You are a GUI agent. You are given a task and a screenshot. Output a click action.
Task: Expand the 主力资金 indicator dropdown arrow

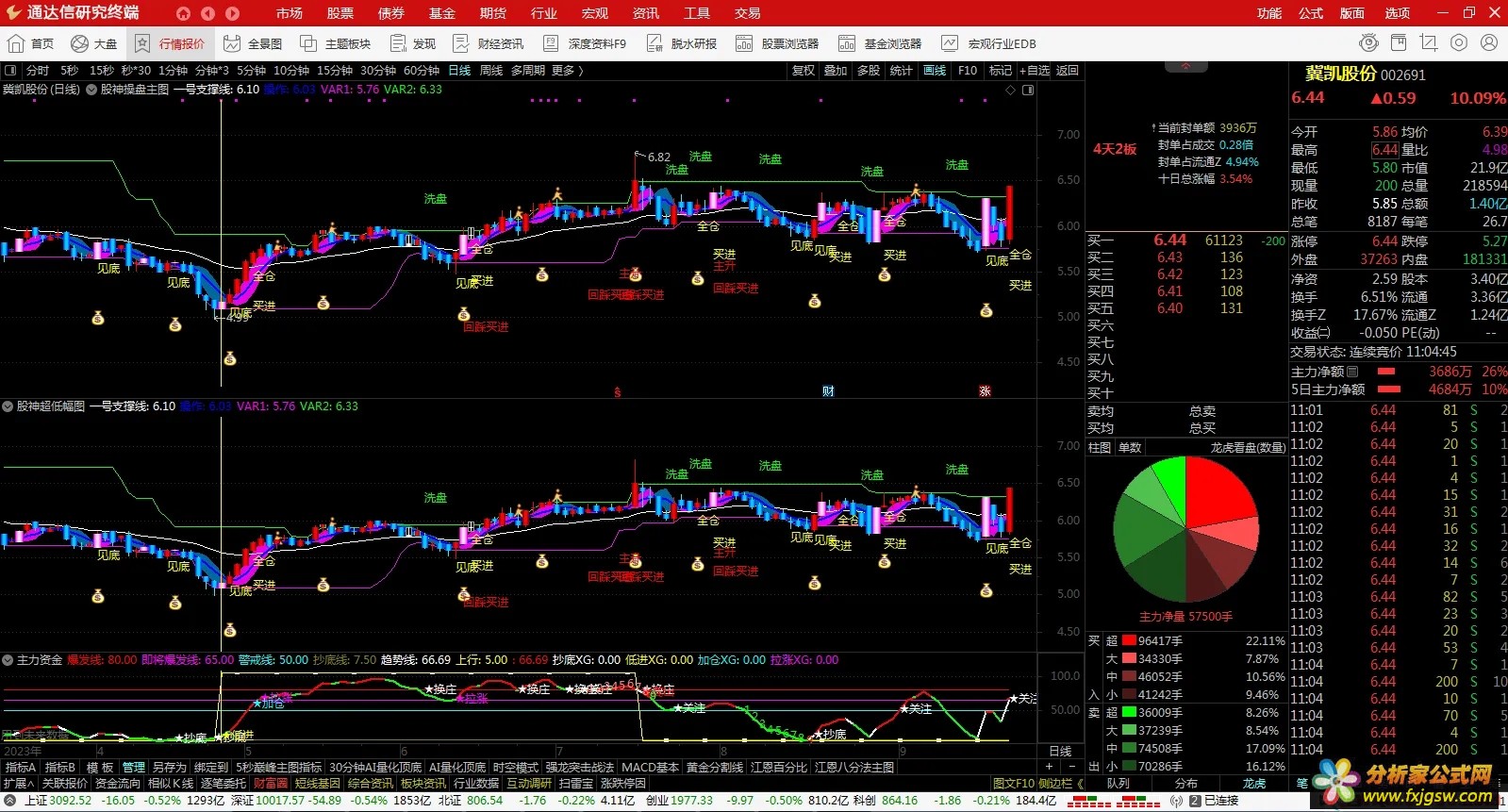pos(8,660)
